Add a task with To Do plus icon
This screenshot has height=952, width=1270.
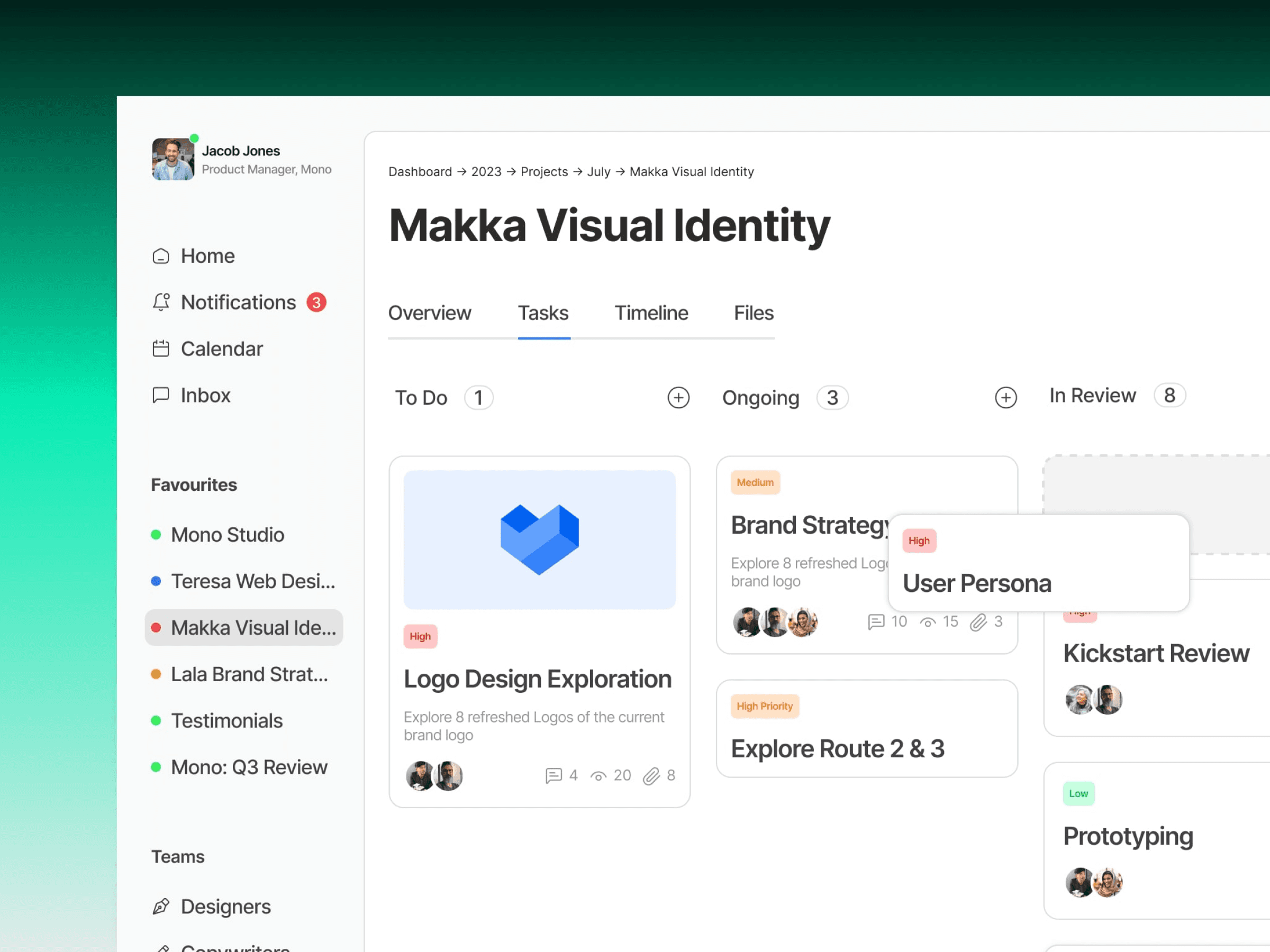(x=678, y=398)
